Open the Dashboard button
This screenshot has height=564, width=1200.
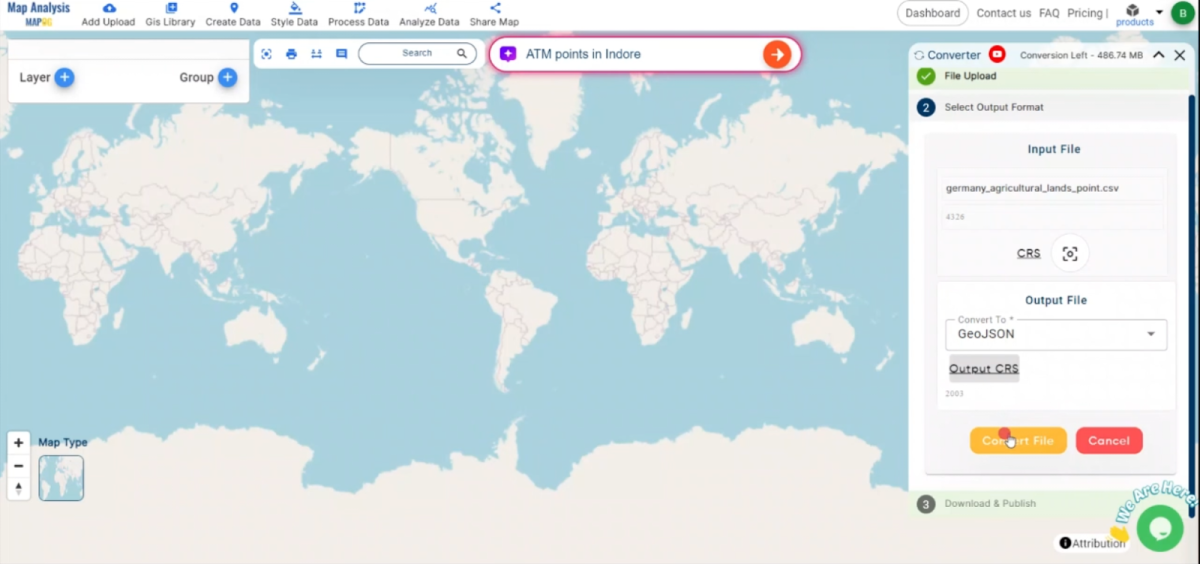pos(933,13)
